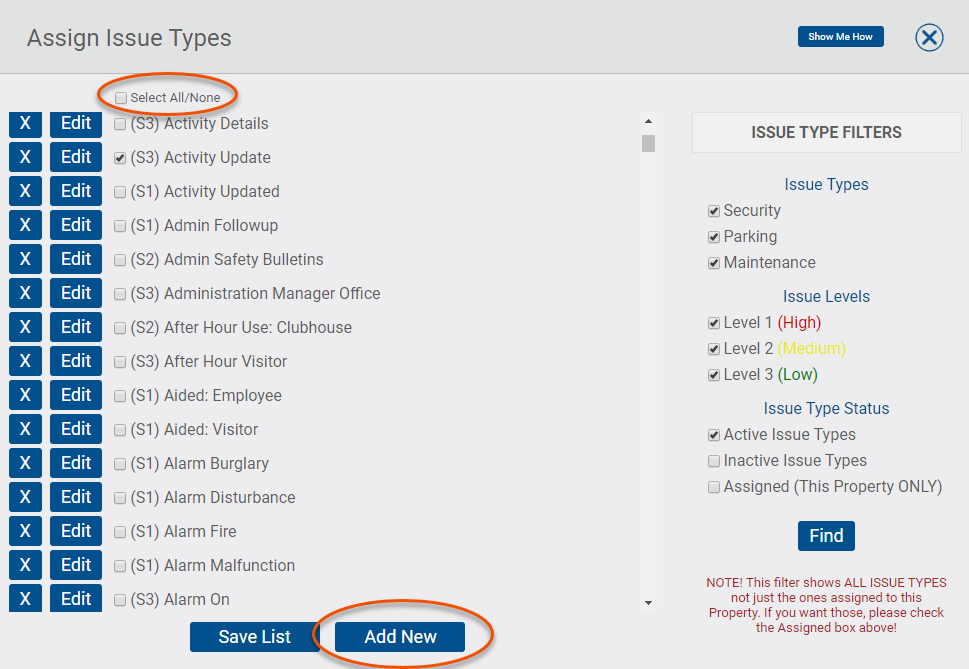Remove (S1) Alarm Burglary via the X icon
Image resolution: width=969 pixels, height=669 pixels.
point(24,462)
